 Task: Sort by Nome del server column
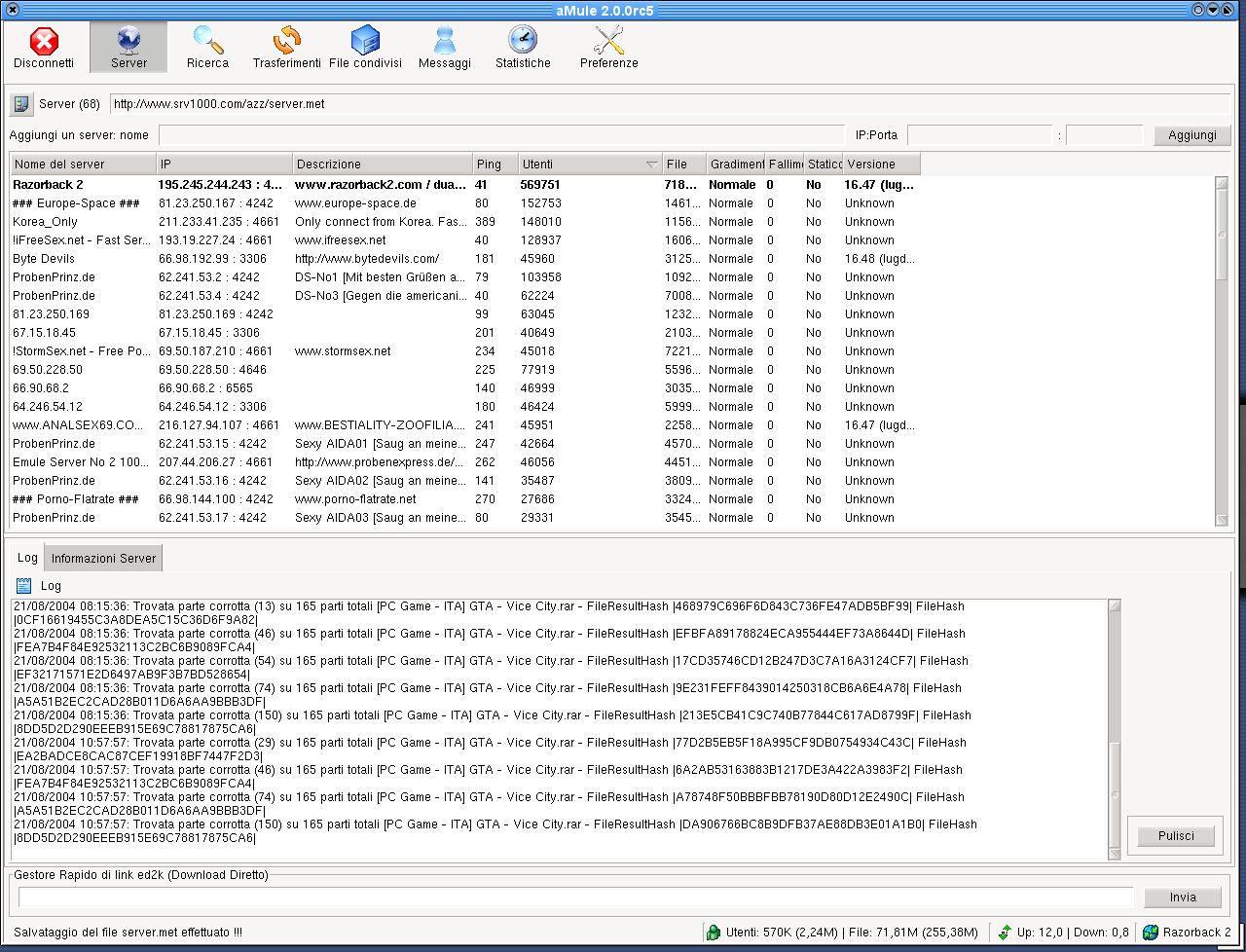point(83,165)
